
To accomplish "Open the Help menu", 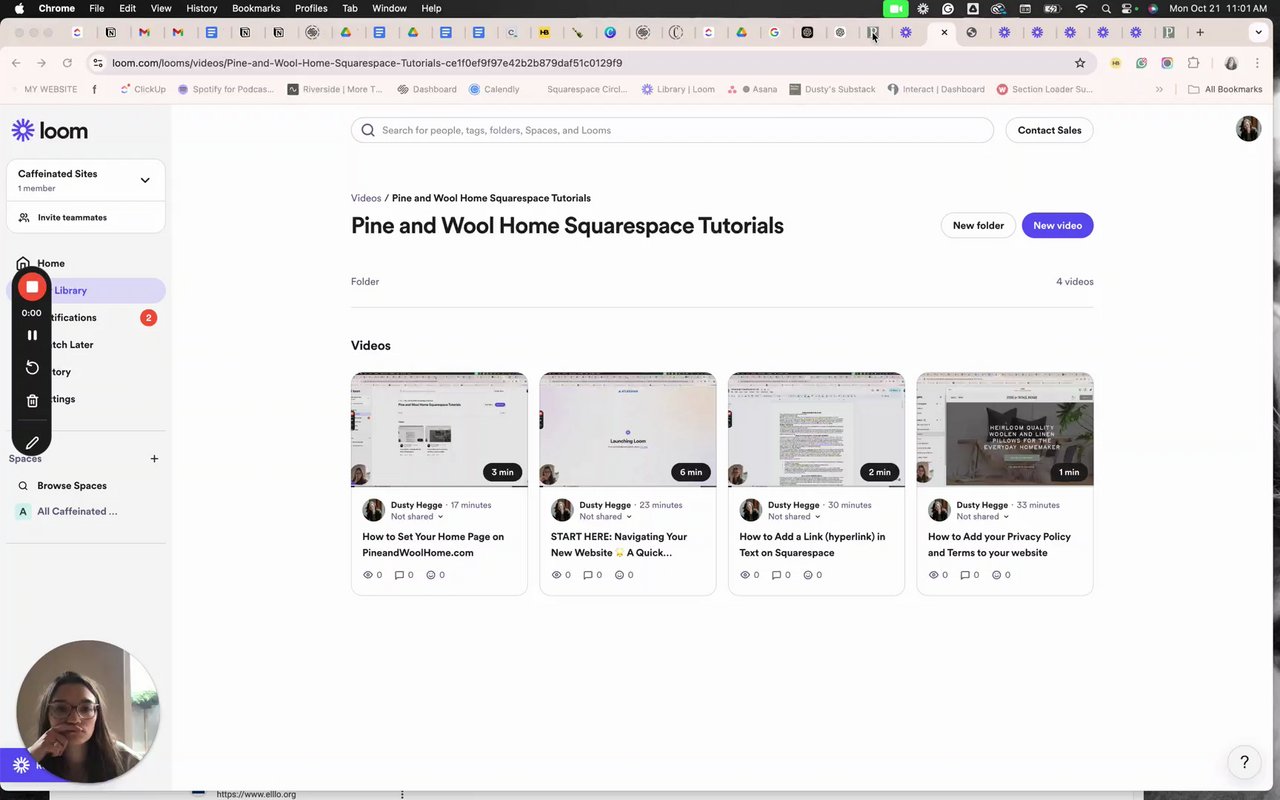I will pos(431,8).
